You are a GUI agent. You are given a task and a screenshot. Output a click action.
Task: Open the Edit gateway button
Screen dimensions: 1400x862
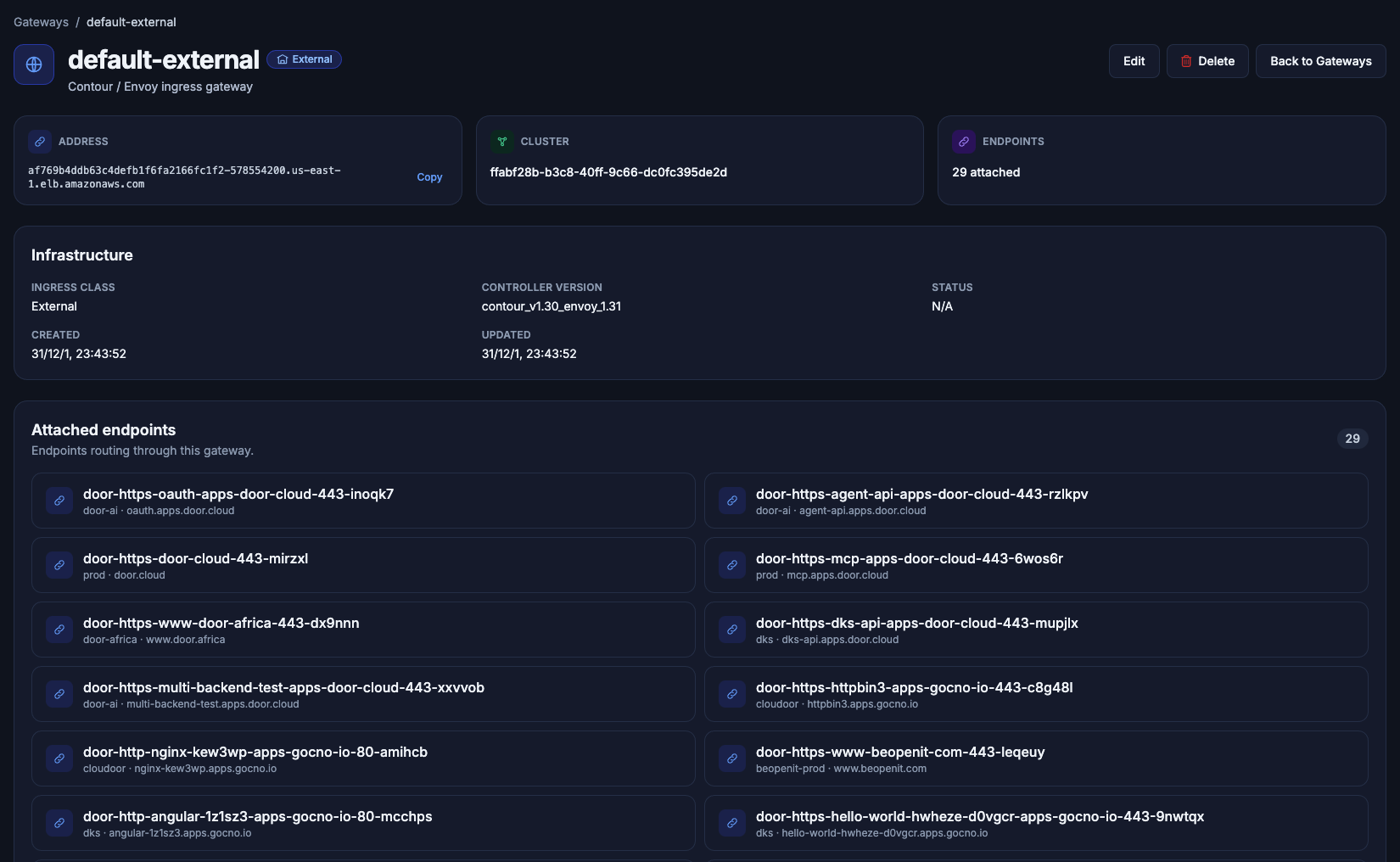point(1134,61)
